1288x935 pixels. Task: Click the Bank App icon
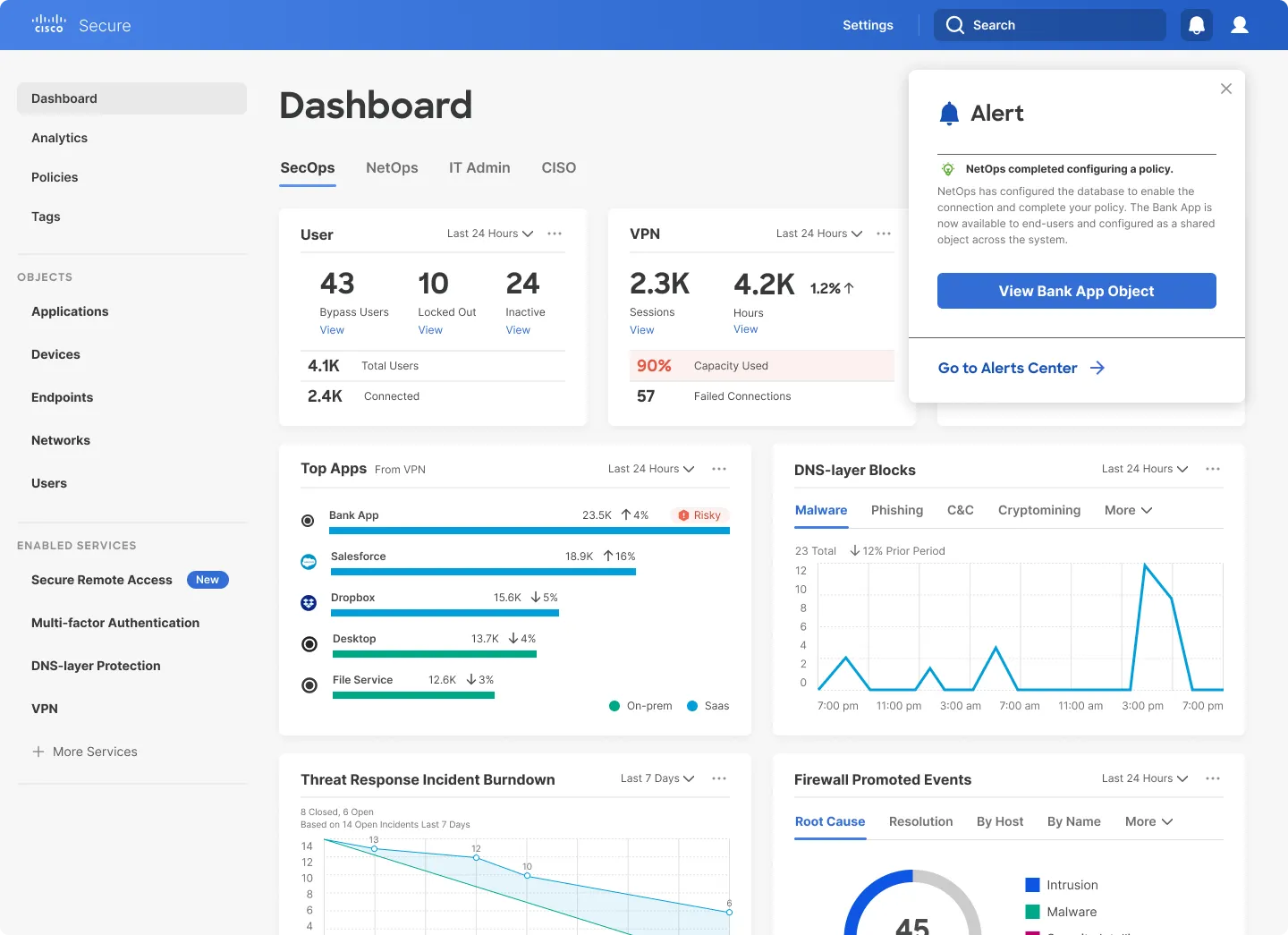[x=308, y=521]
